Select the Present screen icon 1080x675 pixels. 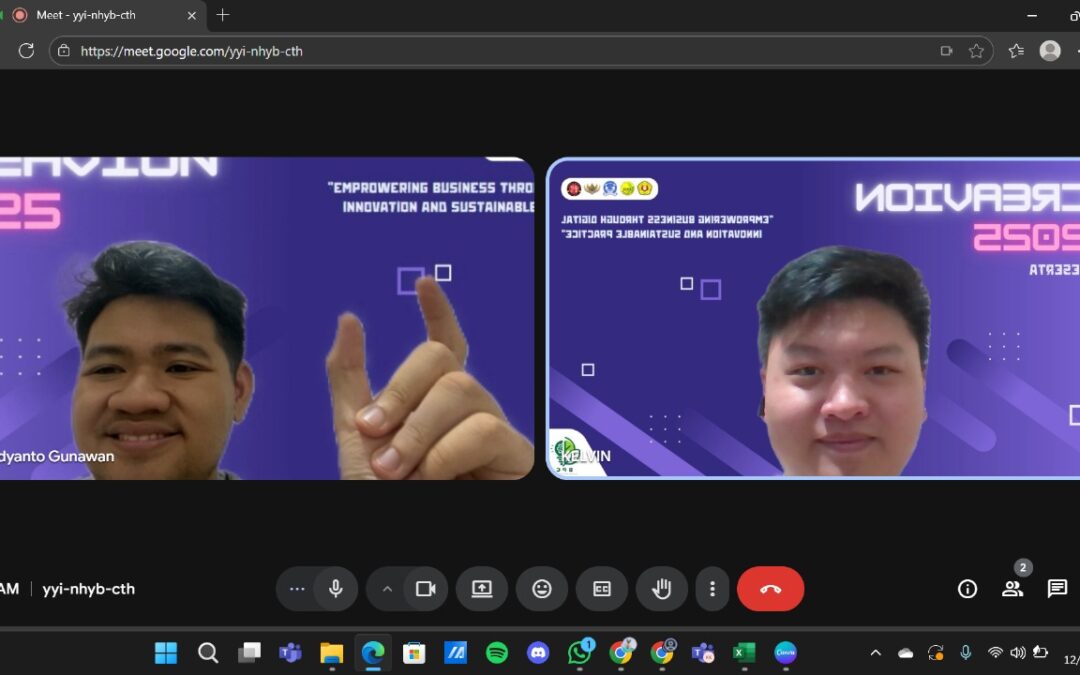point(482,589)
